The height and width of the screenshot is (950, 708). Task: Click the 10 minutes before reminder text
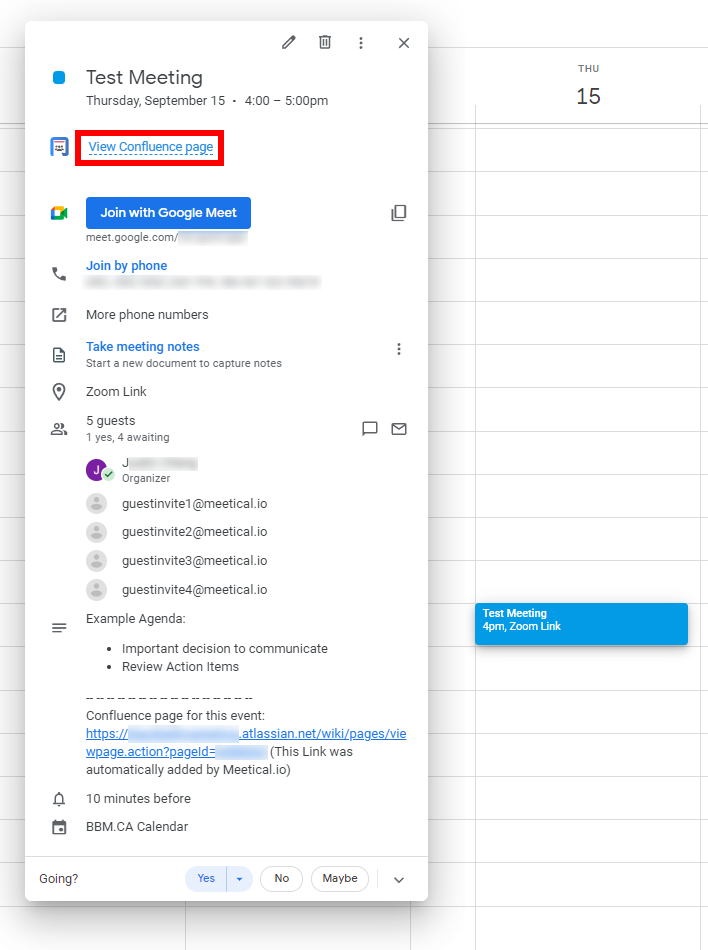click(138, 799)
